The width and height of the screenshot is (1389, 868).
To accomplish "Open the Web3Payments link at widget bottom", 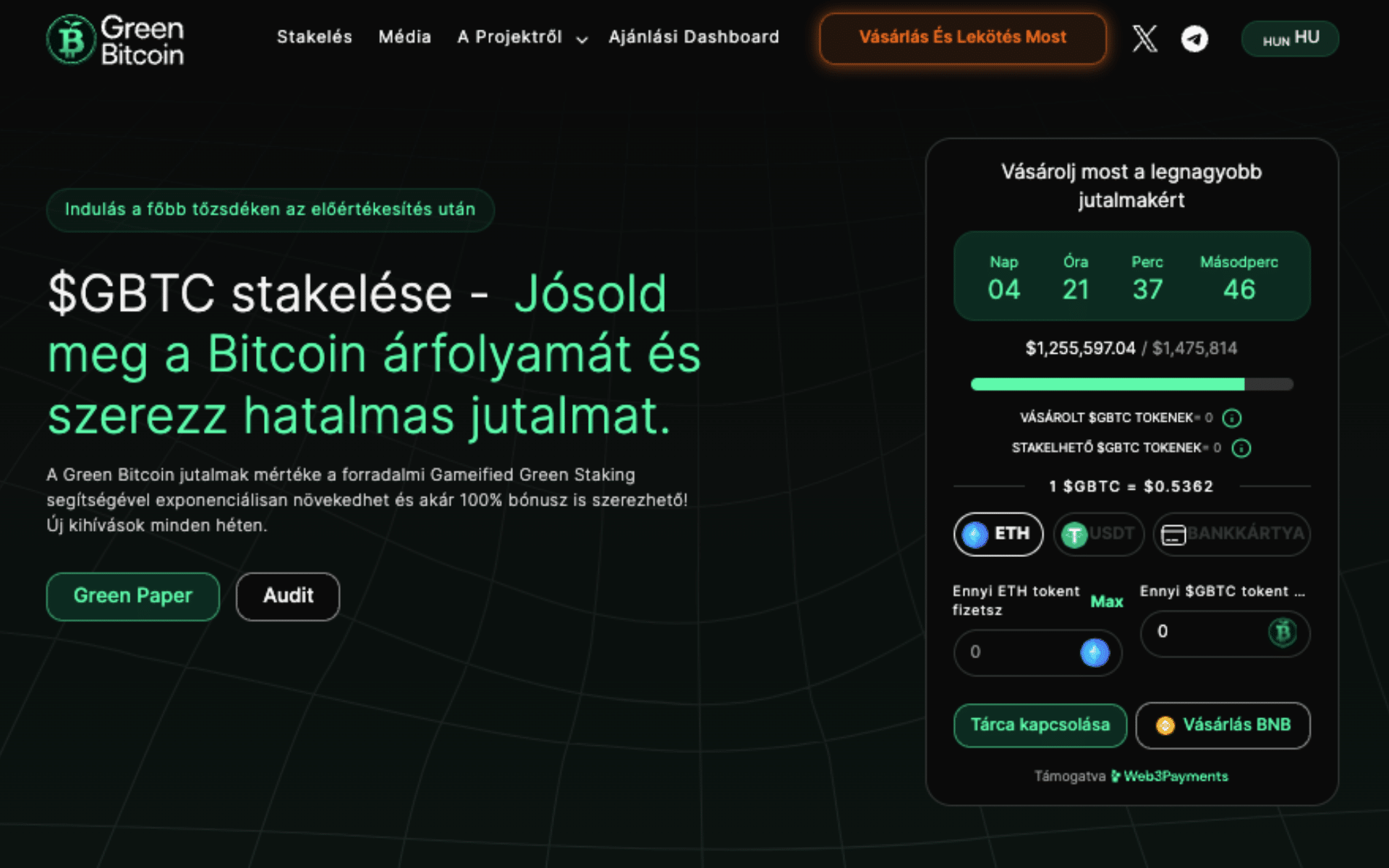I will [1176, 775].
